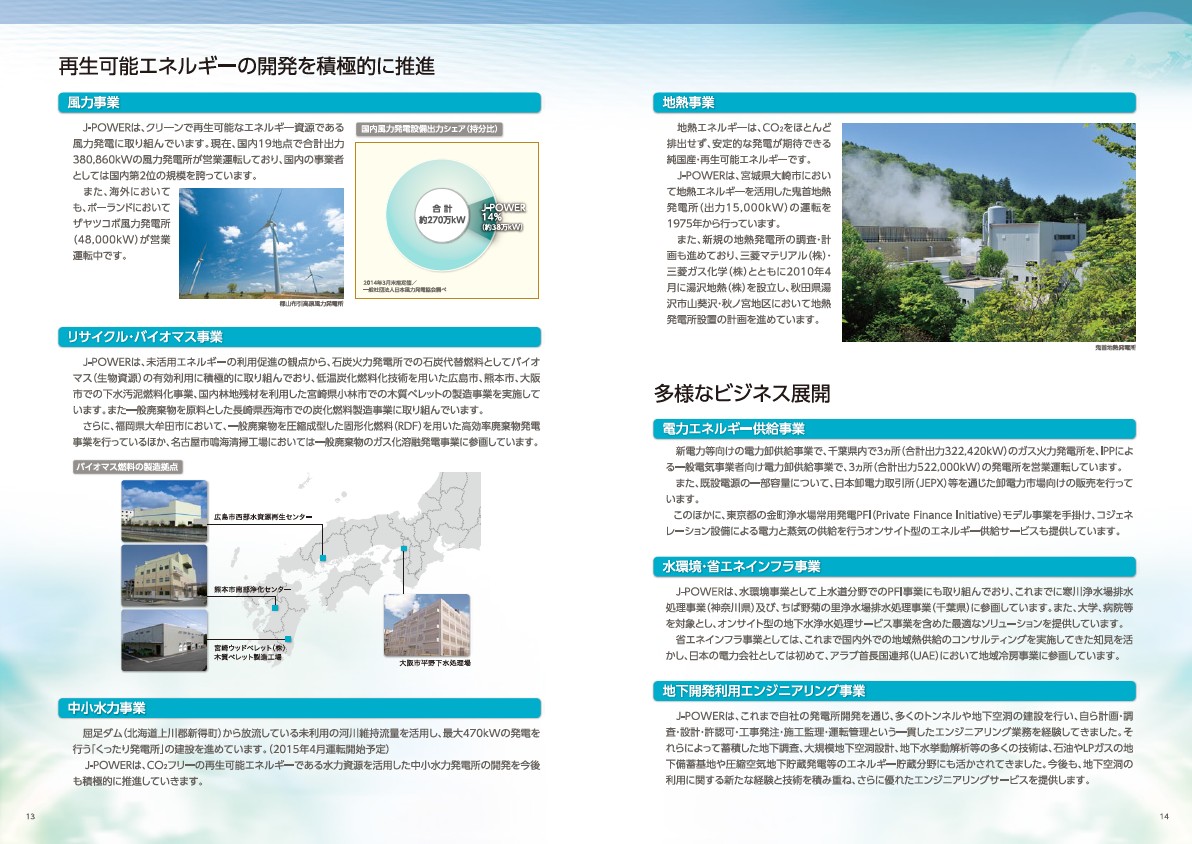Click the 広島市西部水資源再生センター map label
The image size is (1192, 844).
pyautogui.click(x=263, y=517)
